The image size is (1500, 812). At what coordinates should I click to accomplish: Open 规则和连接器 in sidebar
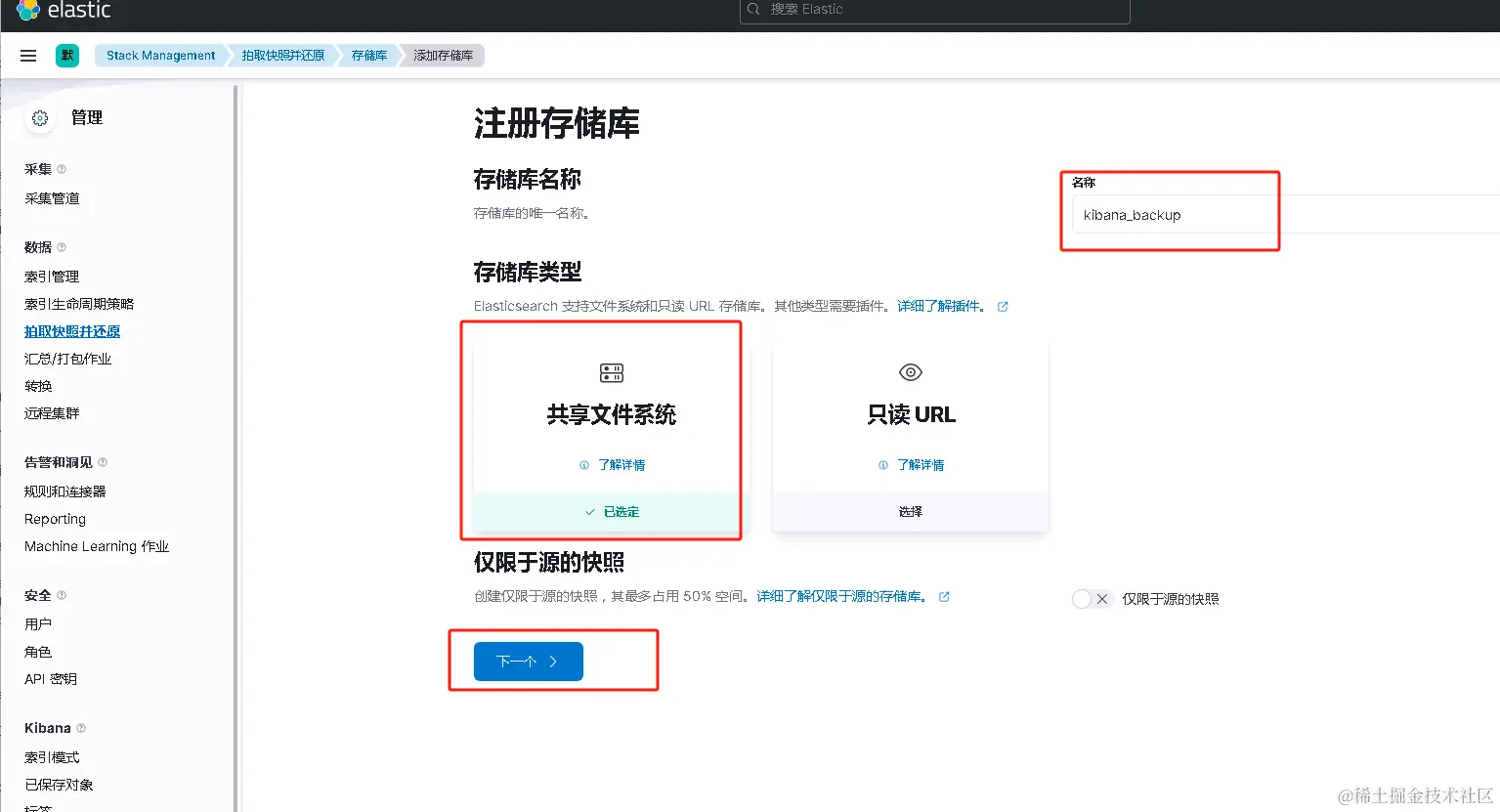65,491
